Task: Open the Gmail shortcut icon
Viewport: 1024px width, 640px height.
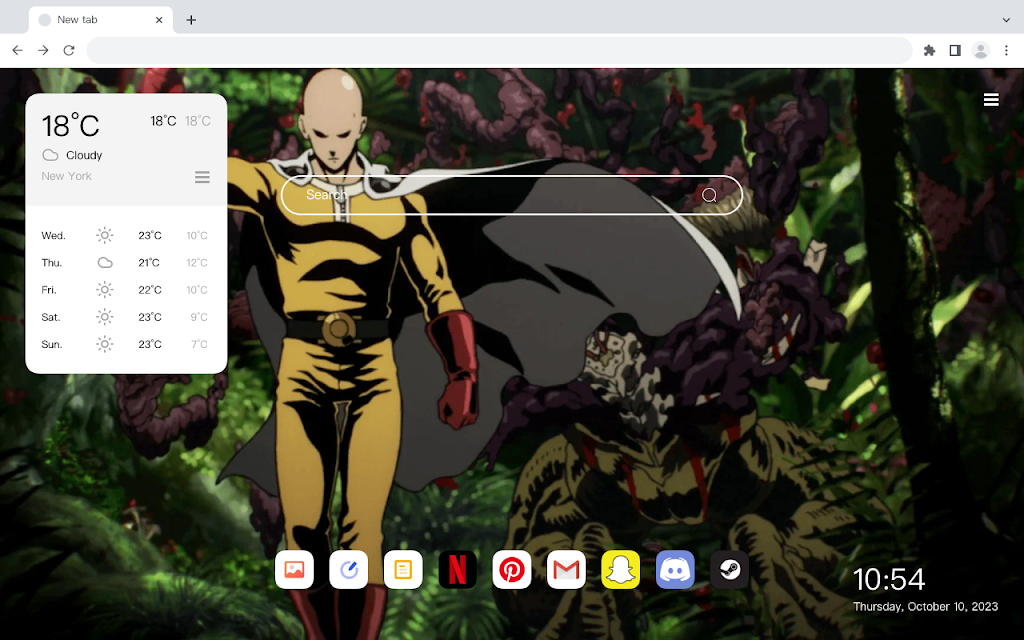Action: (x=566, y=569)
